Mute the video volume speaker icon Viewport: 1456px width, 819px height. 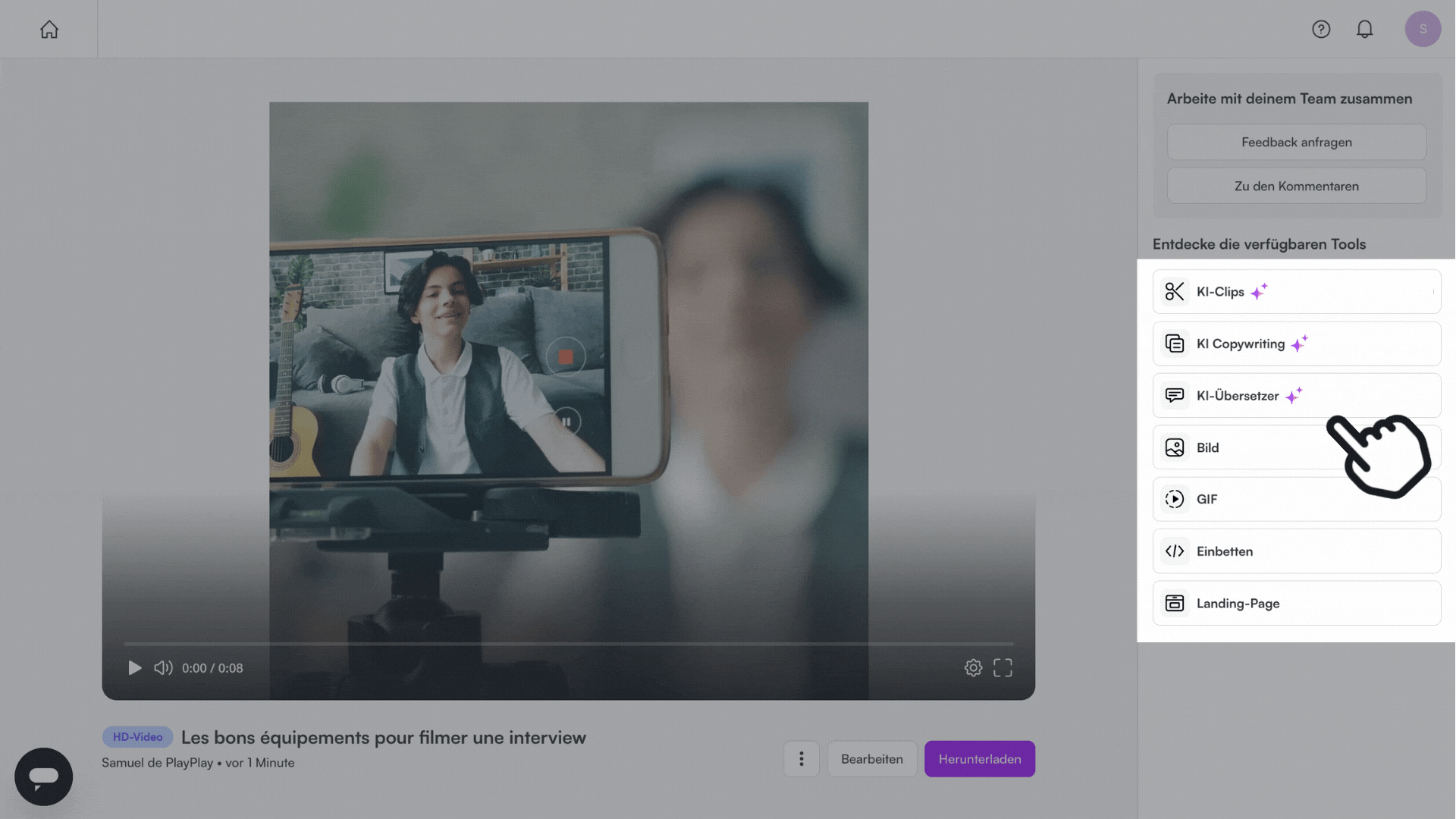click(x=163, y=668)
